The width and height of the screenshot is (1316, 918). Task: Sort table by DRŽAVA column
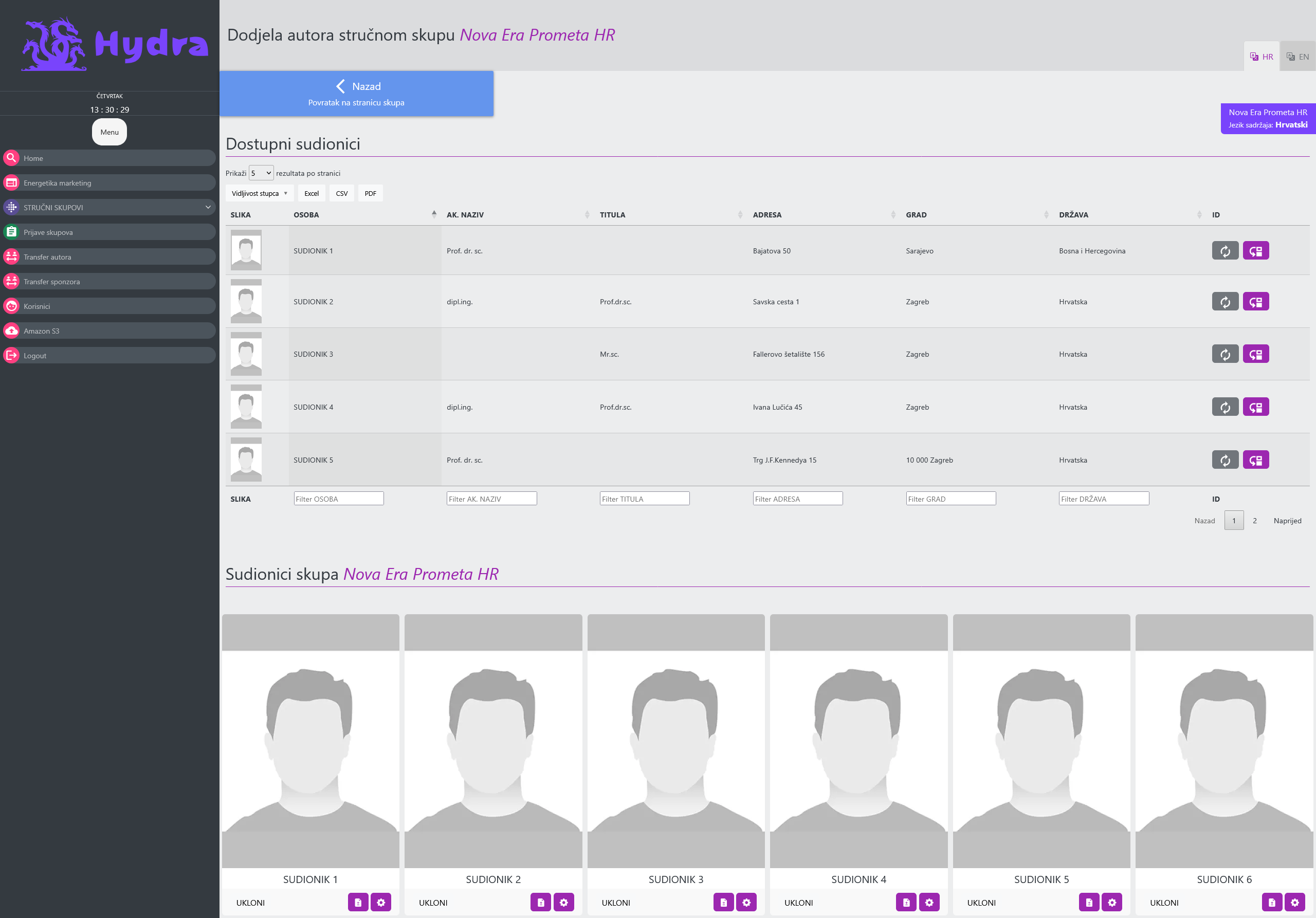click(1130, 215)
